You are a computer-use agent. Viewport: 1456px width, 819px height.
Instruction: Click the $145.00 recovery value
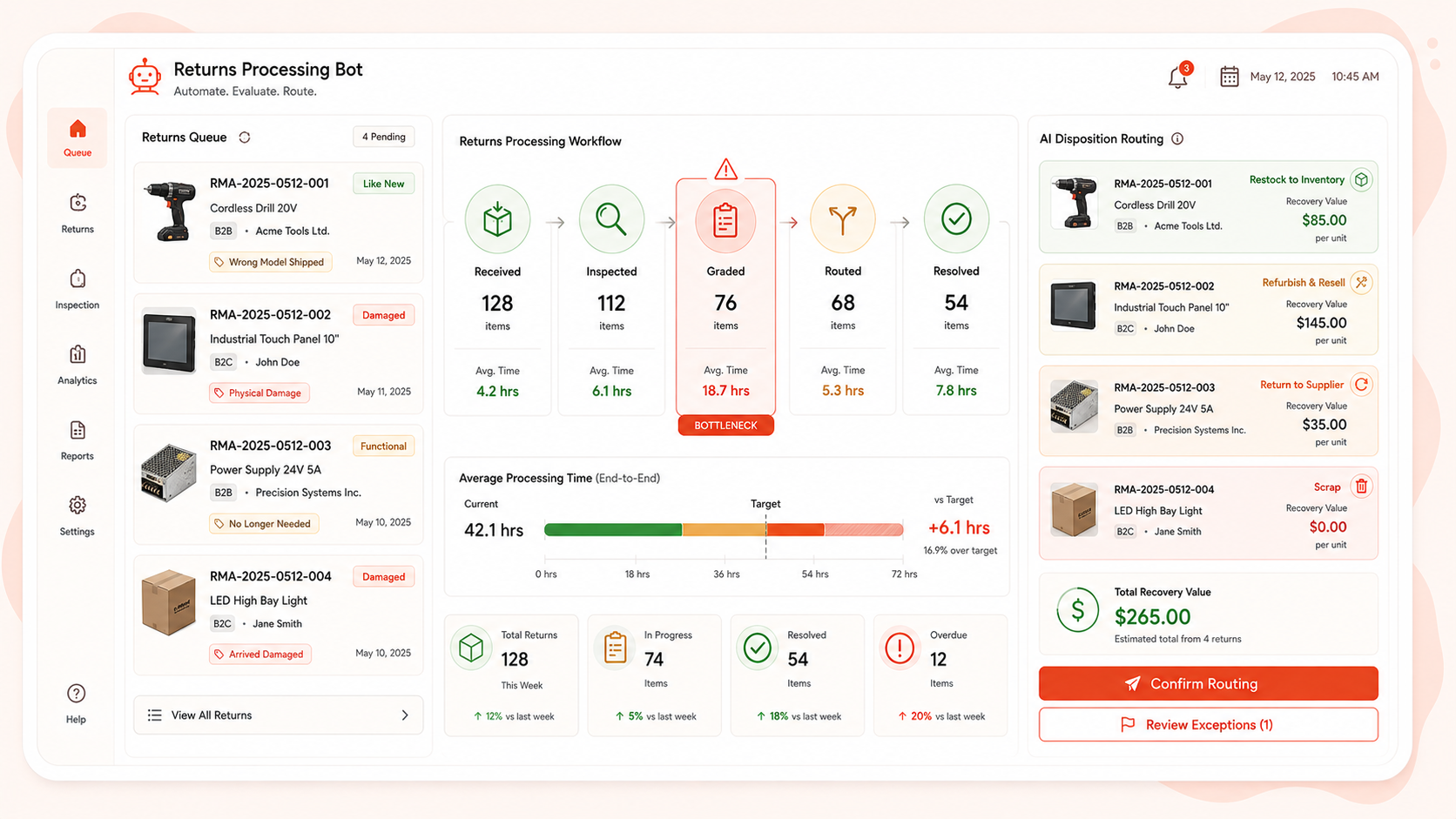tap(1321, 323)
